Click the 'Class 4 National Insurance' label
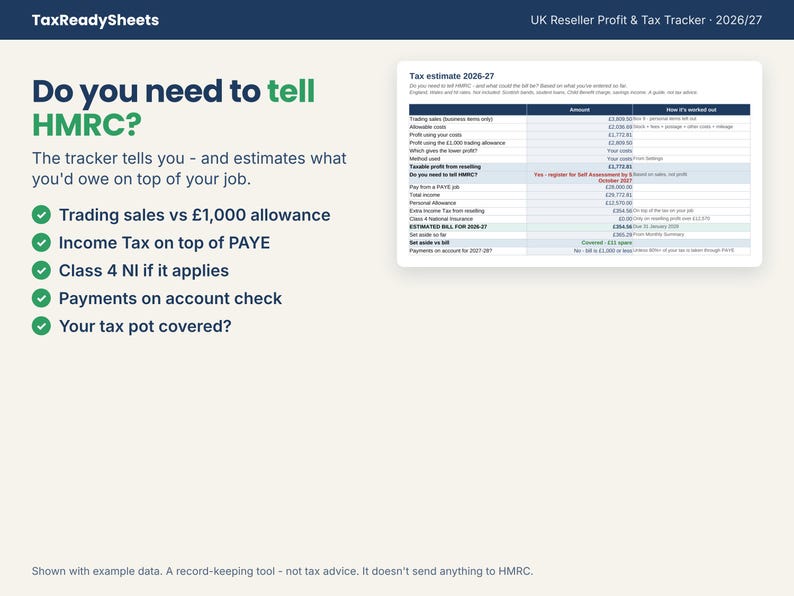The height and width of the screenshot is (596, 794). [441, 219]
